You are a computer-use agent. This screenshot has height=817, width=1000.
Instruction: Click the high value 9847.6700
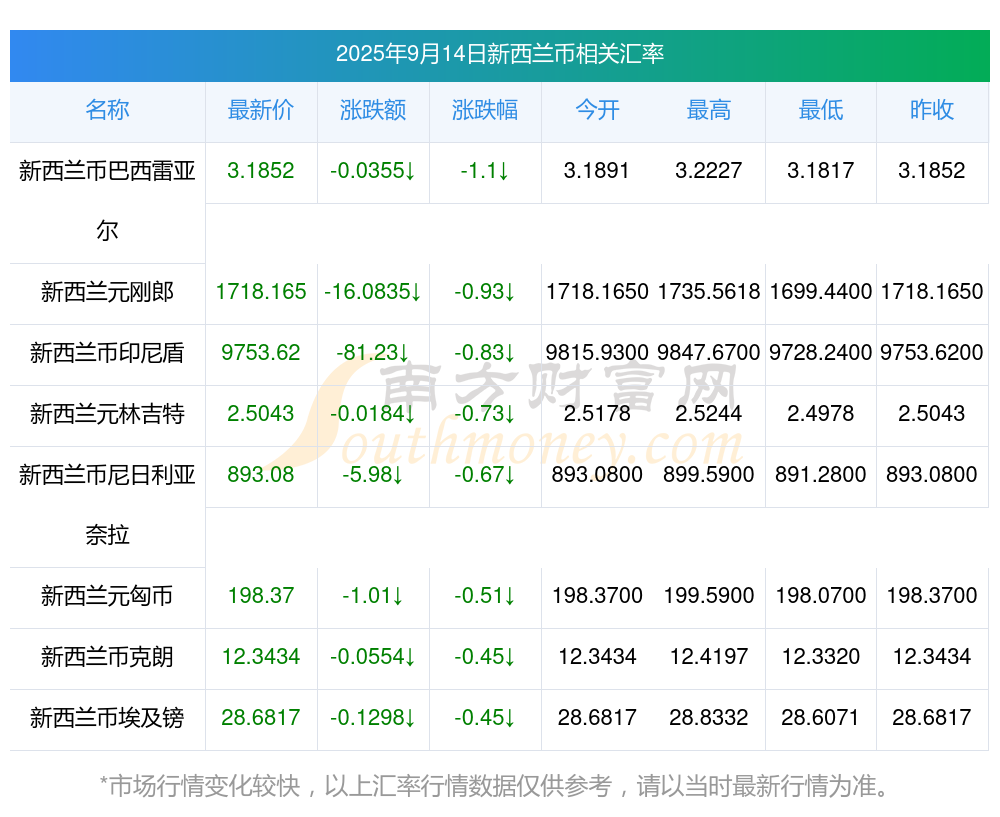click(709, 352)
